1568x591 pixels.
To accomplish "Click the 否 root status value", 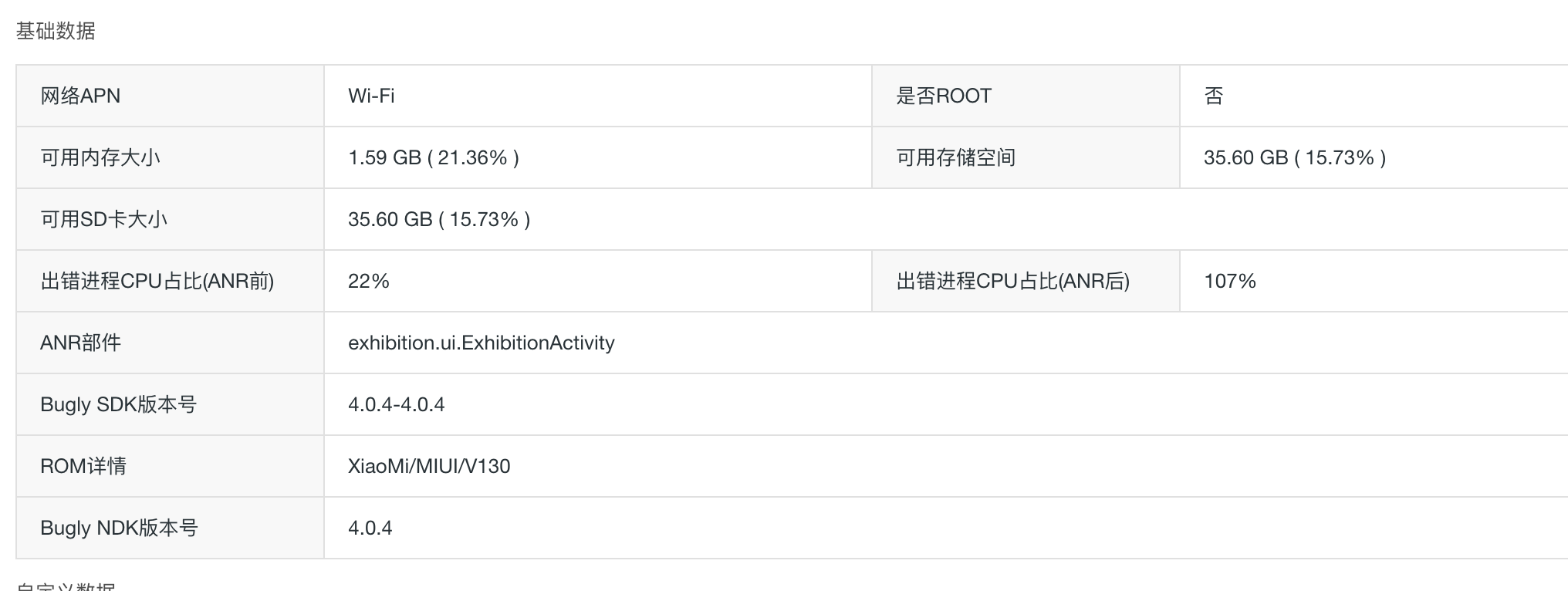I will coord(1214,96).
